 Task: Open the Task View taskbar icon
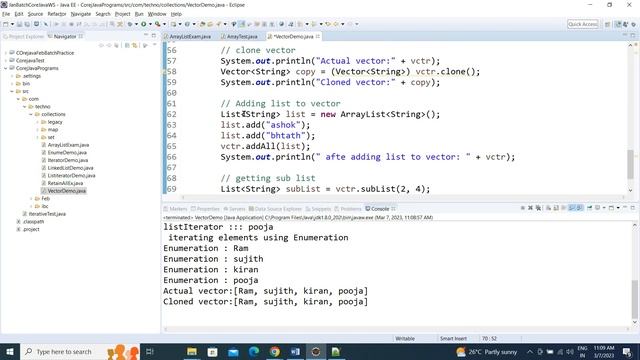coord(150,351)
